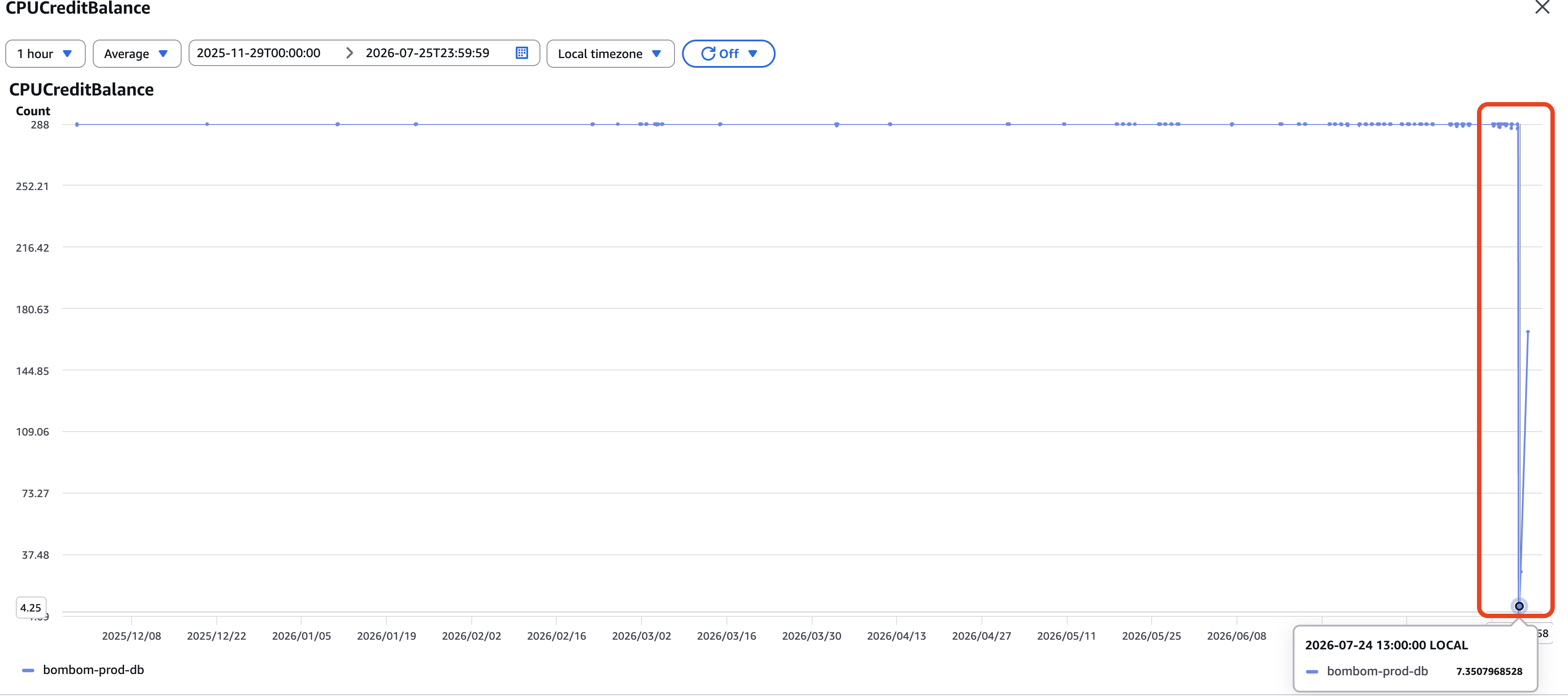Viewport: 1568px width, 696px height.
Task: Click the CPUCreditBalance chart title above Count
Action: point(81,89)
